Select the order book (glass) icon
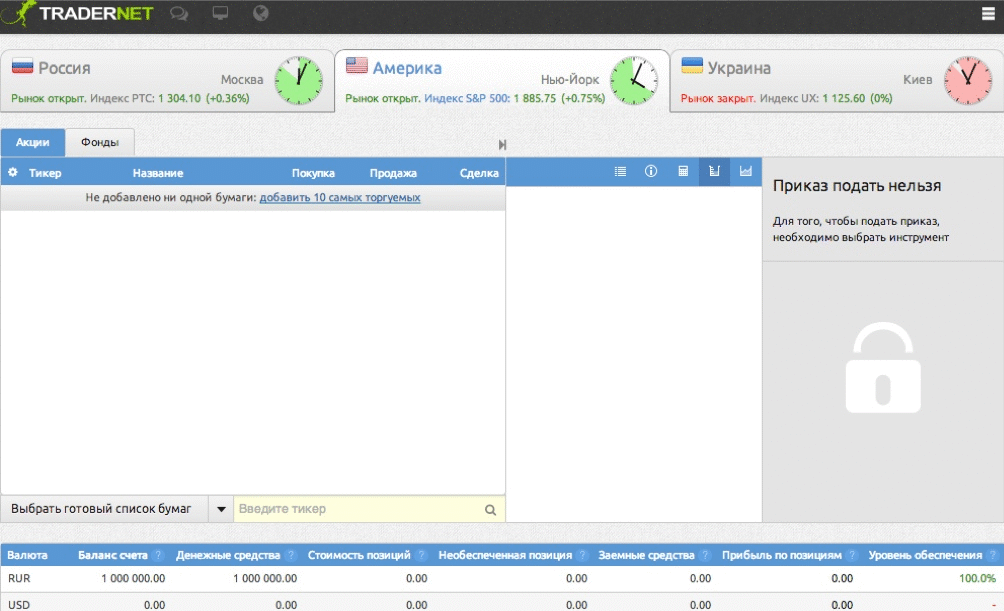This screenshot has height=611, width=1004. (714, 172)
